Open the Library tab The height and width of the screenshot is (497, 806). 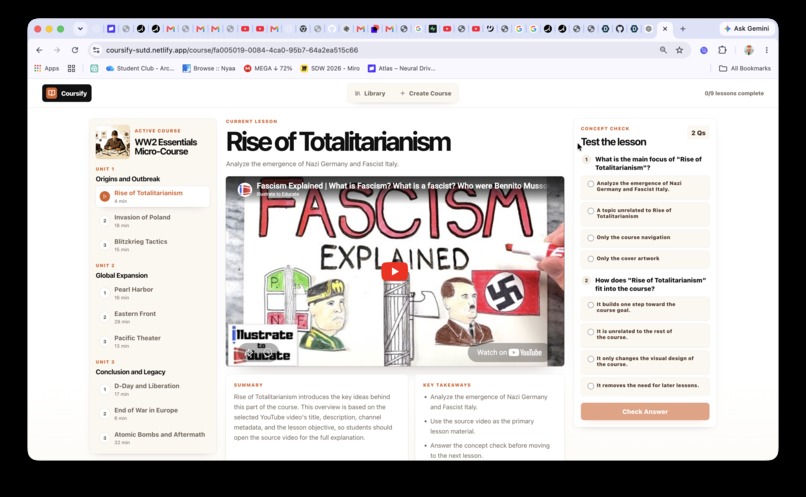coord(370,94)
